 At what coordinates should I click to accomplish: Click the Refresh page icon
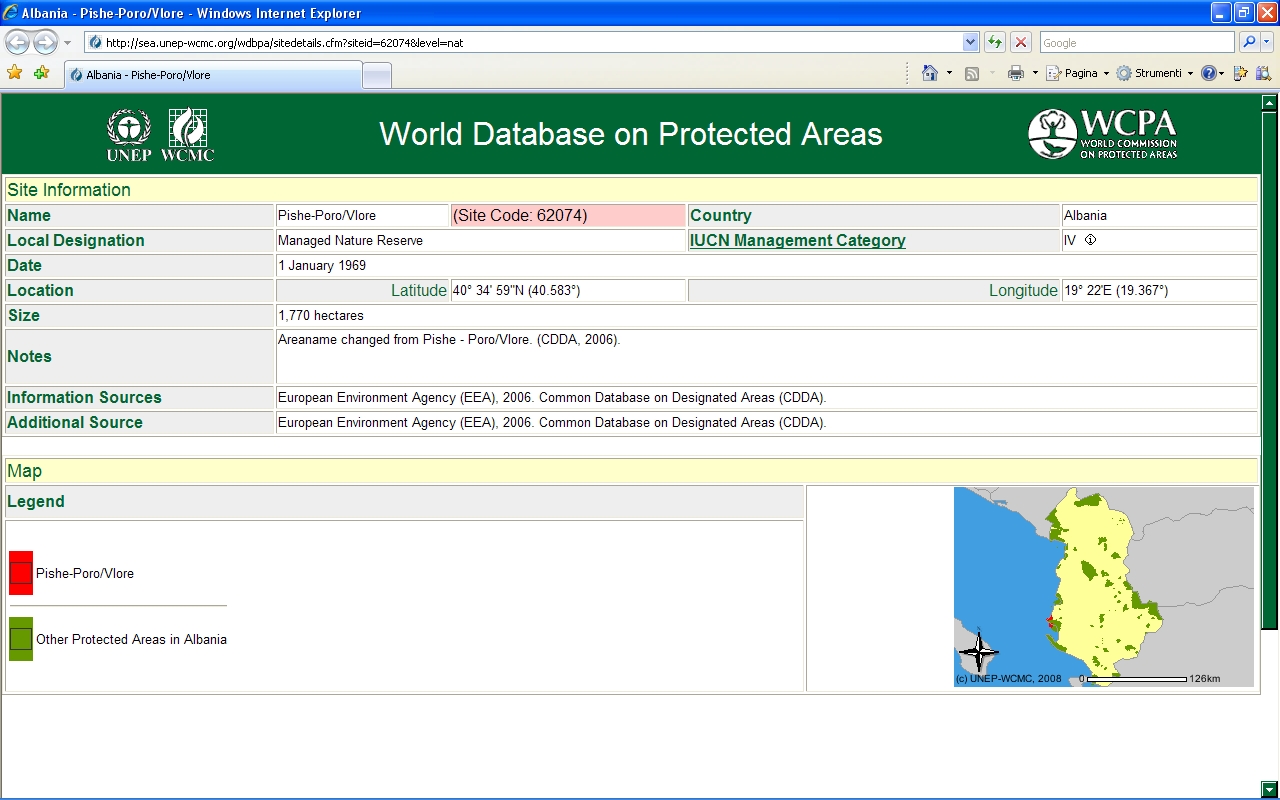click(x=995, y=43)
